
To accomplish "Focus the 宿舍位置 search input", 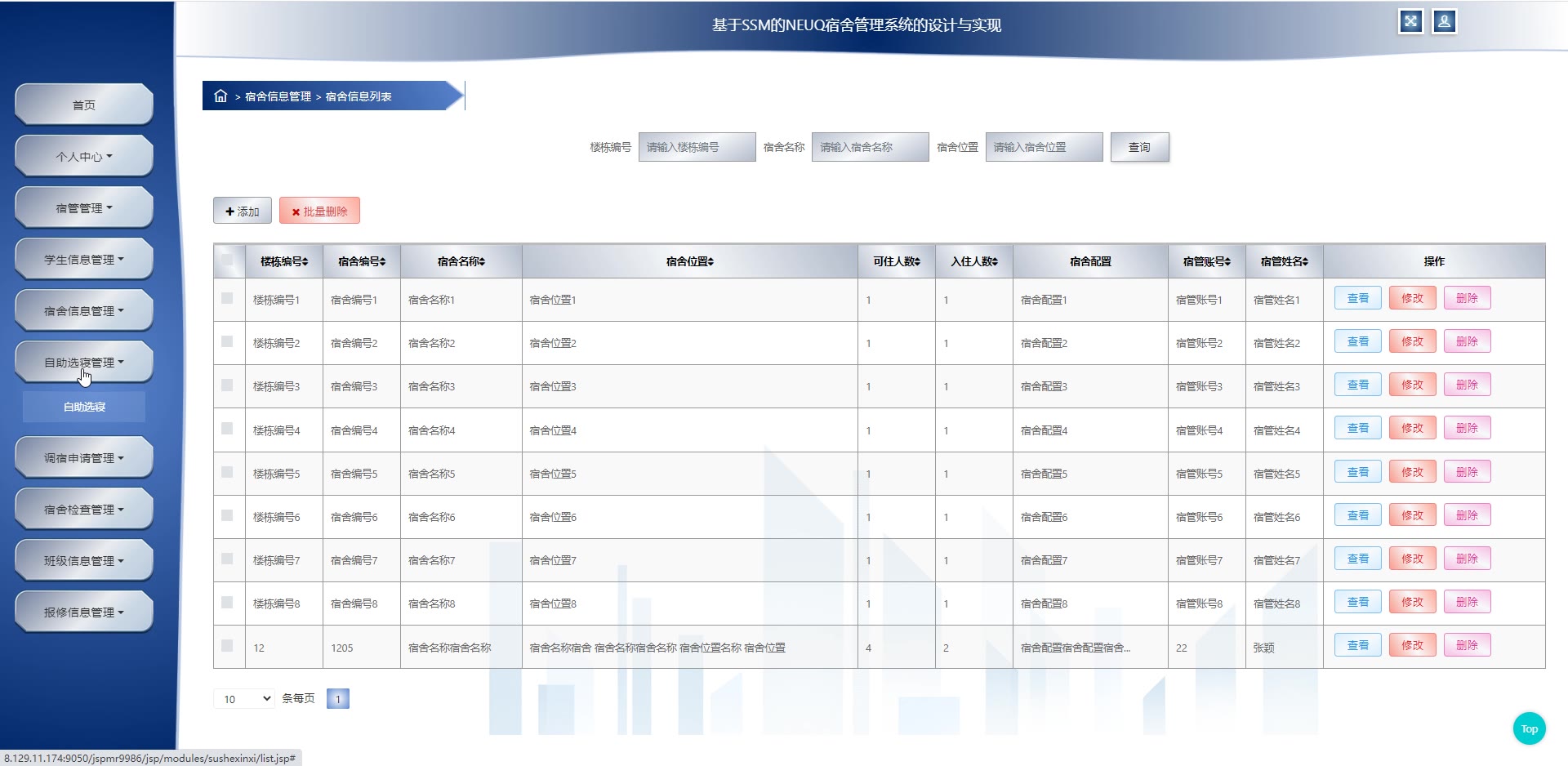I will click(x=1044, y=147).
